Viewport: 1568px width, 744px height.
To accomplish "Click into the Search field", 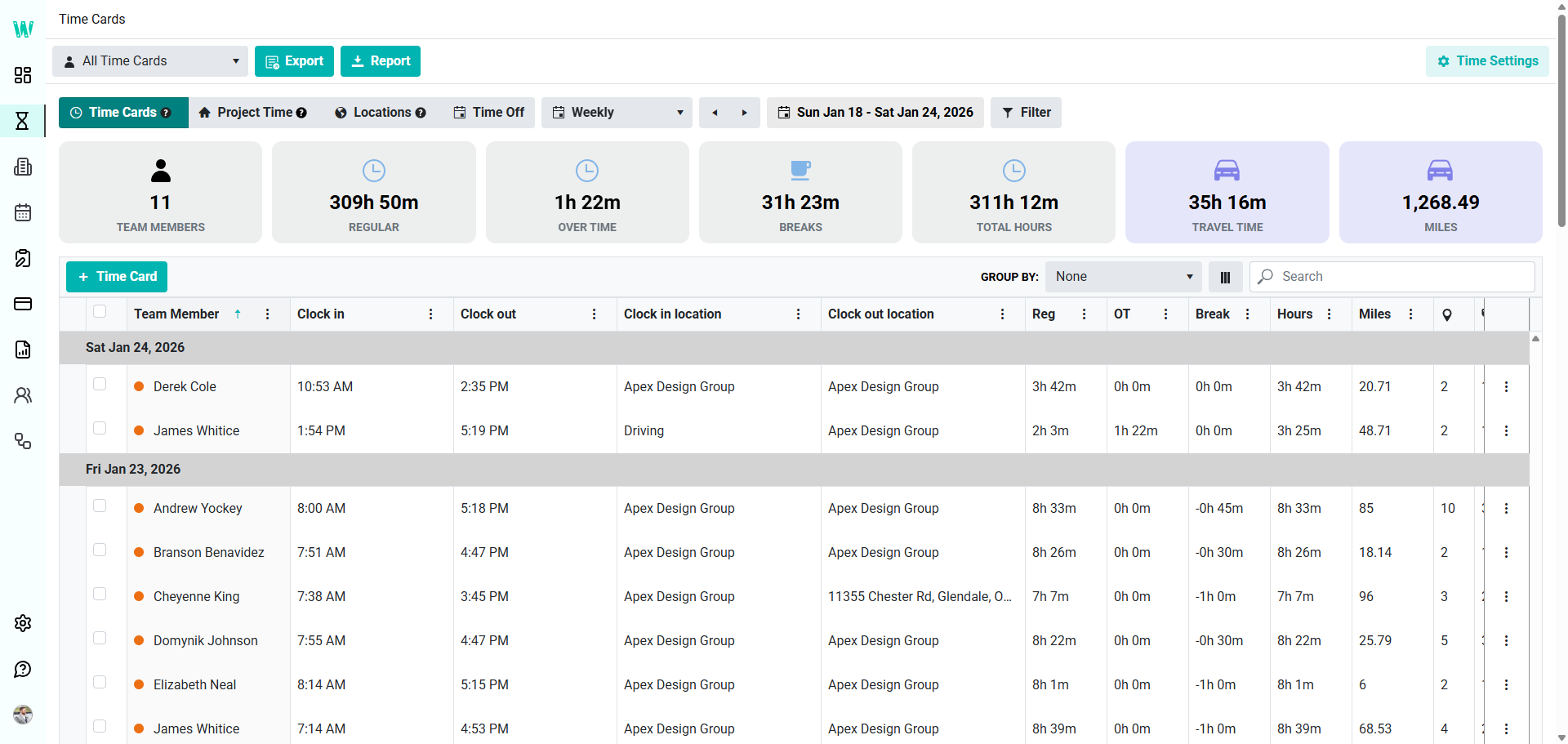I will coord(1392,277).
